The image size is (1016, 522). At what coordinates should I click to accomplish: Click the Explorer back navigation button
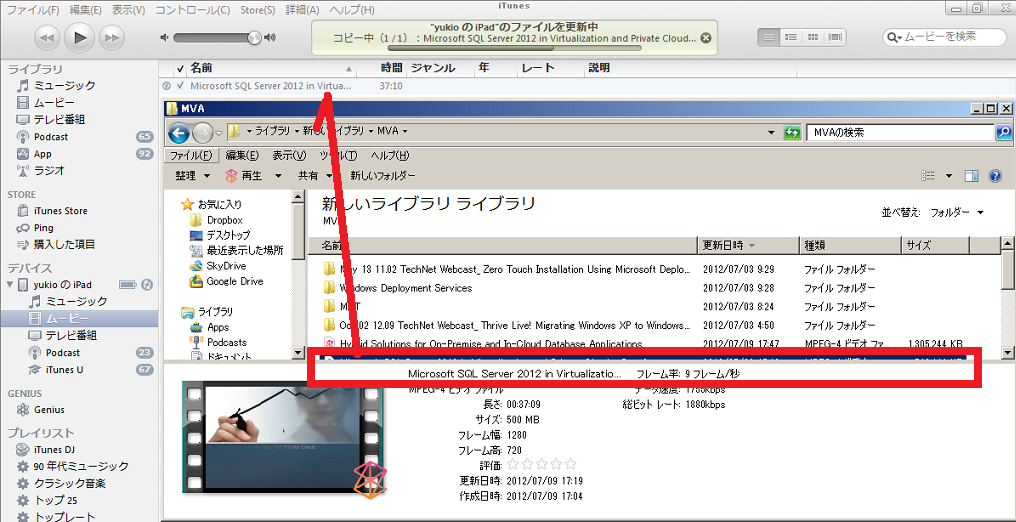(179, 132)
